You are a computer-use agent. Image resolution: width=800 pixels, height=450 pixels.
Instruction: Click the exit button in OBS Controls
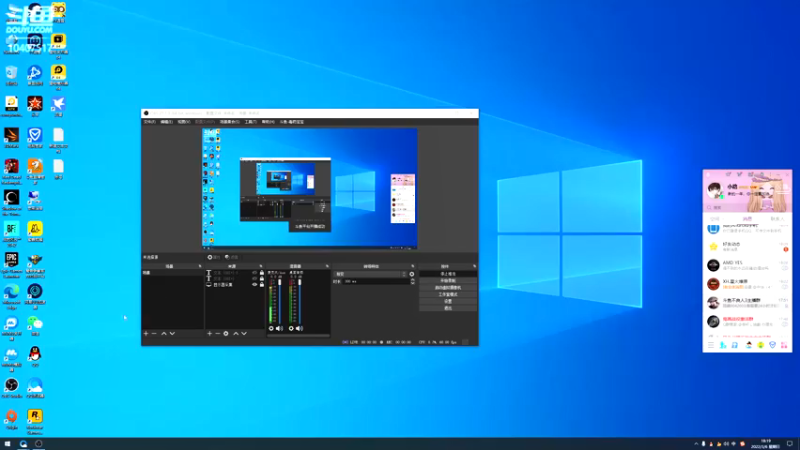pos(448,308)
